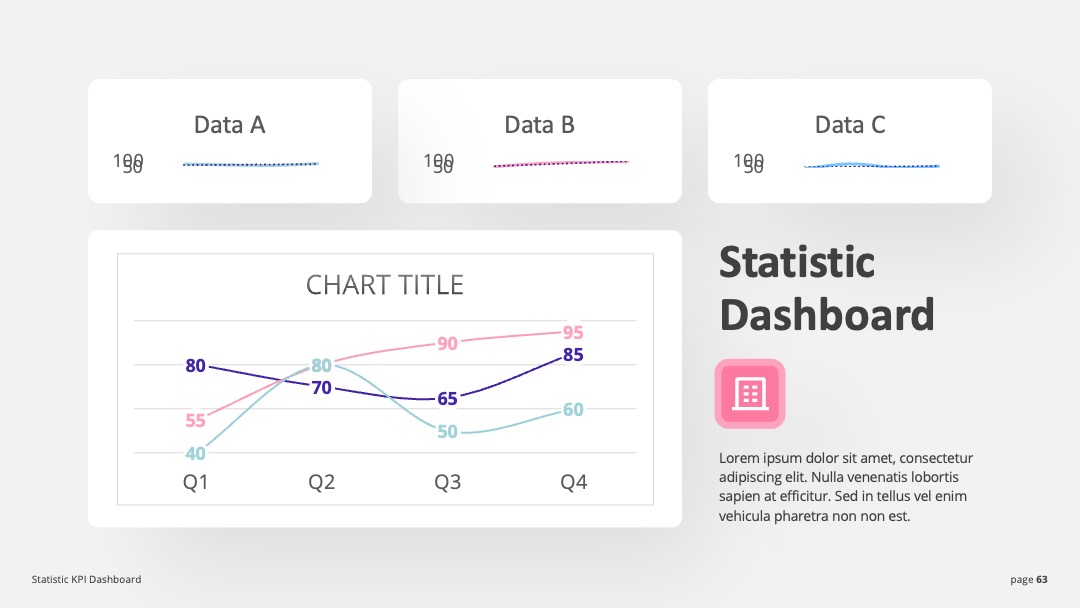Click the pink Data B sparkline
The image size is (1080, 608).
pos(561,163)
